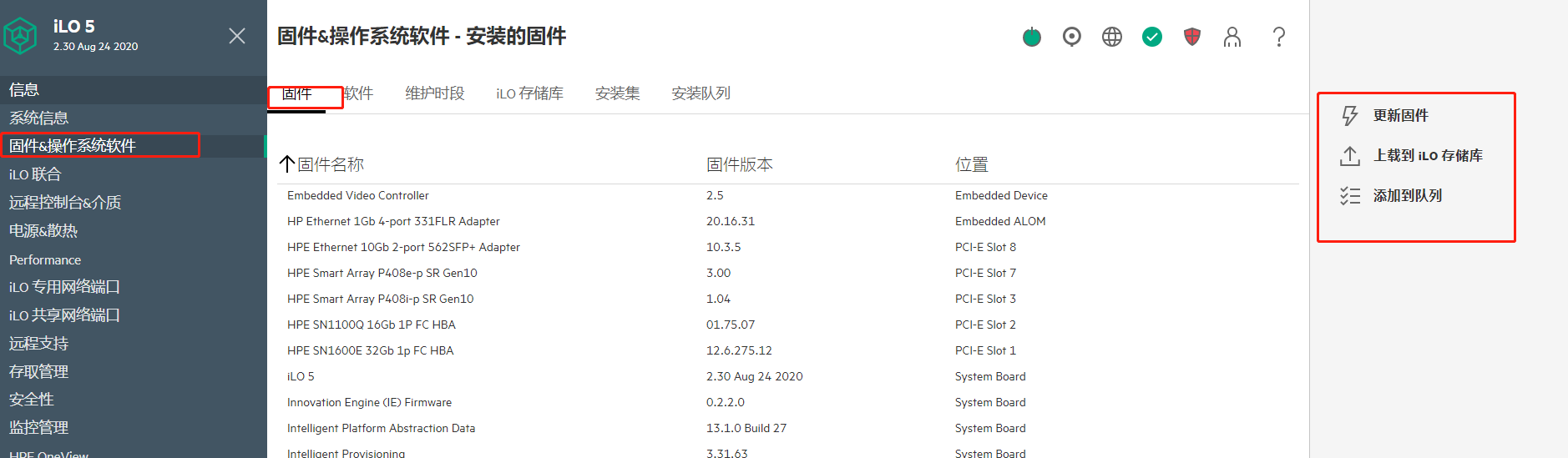Click the lightning bolt update firmware icon

click(1350, 116)
